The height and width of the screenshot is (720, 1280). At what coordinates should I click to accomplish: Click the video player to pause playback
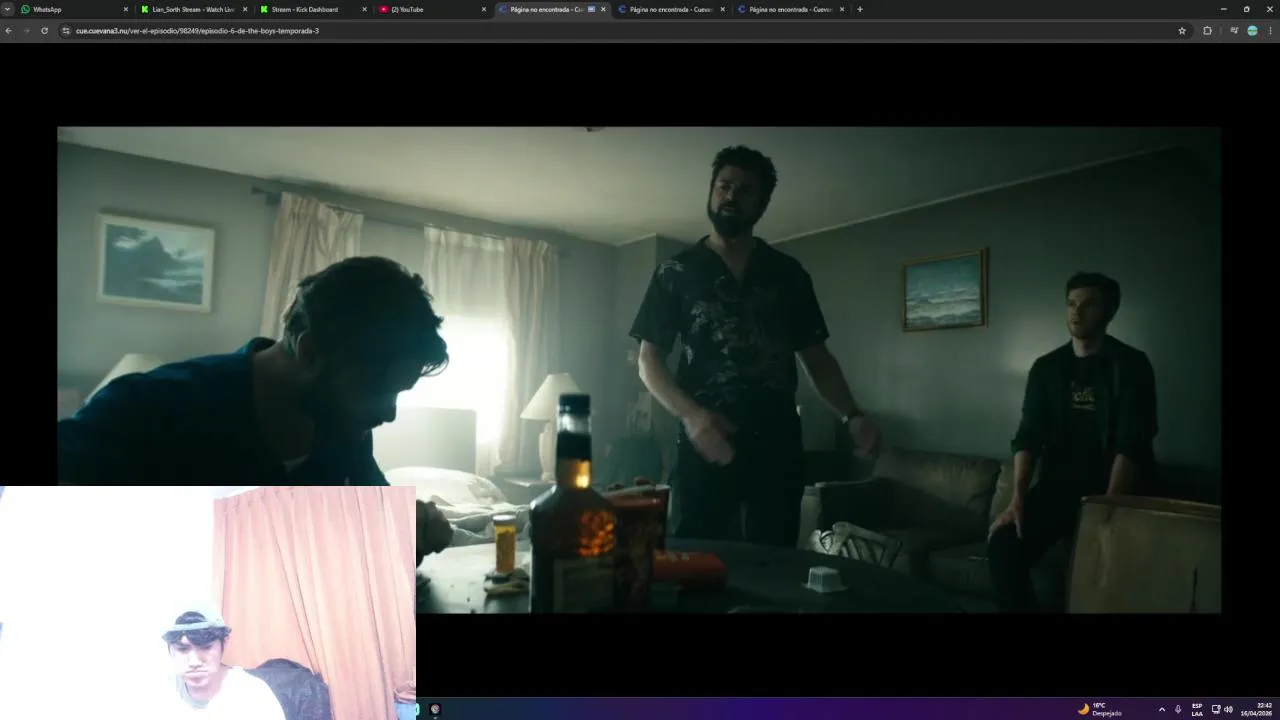coord(638,369)
